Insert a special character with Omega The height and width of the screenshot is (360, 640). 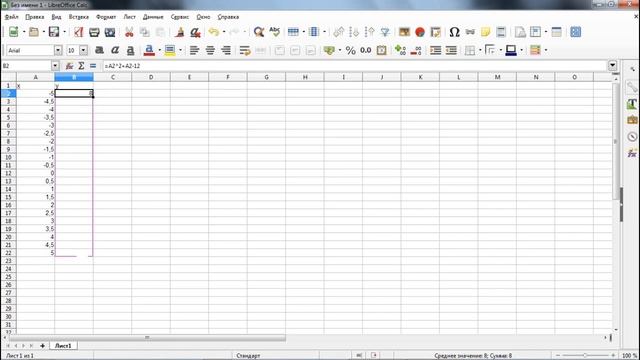(x=454, y=32)
